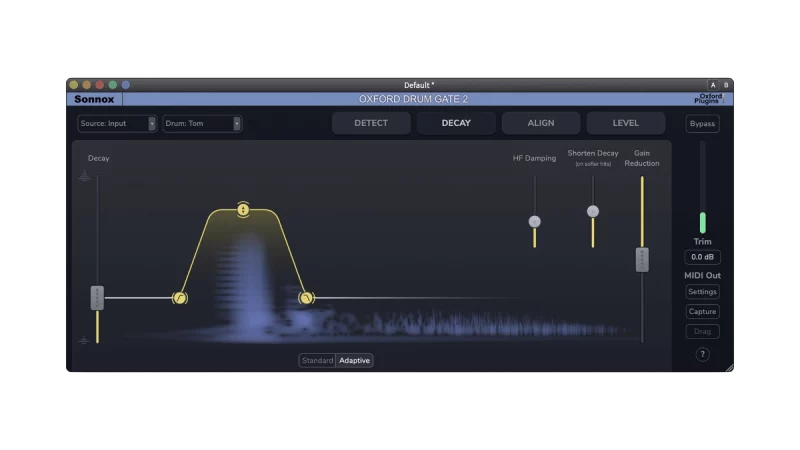800x450 pixels.
Task: Click the Shorten Decay label
Action: tap(593, 153)
